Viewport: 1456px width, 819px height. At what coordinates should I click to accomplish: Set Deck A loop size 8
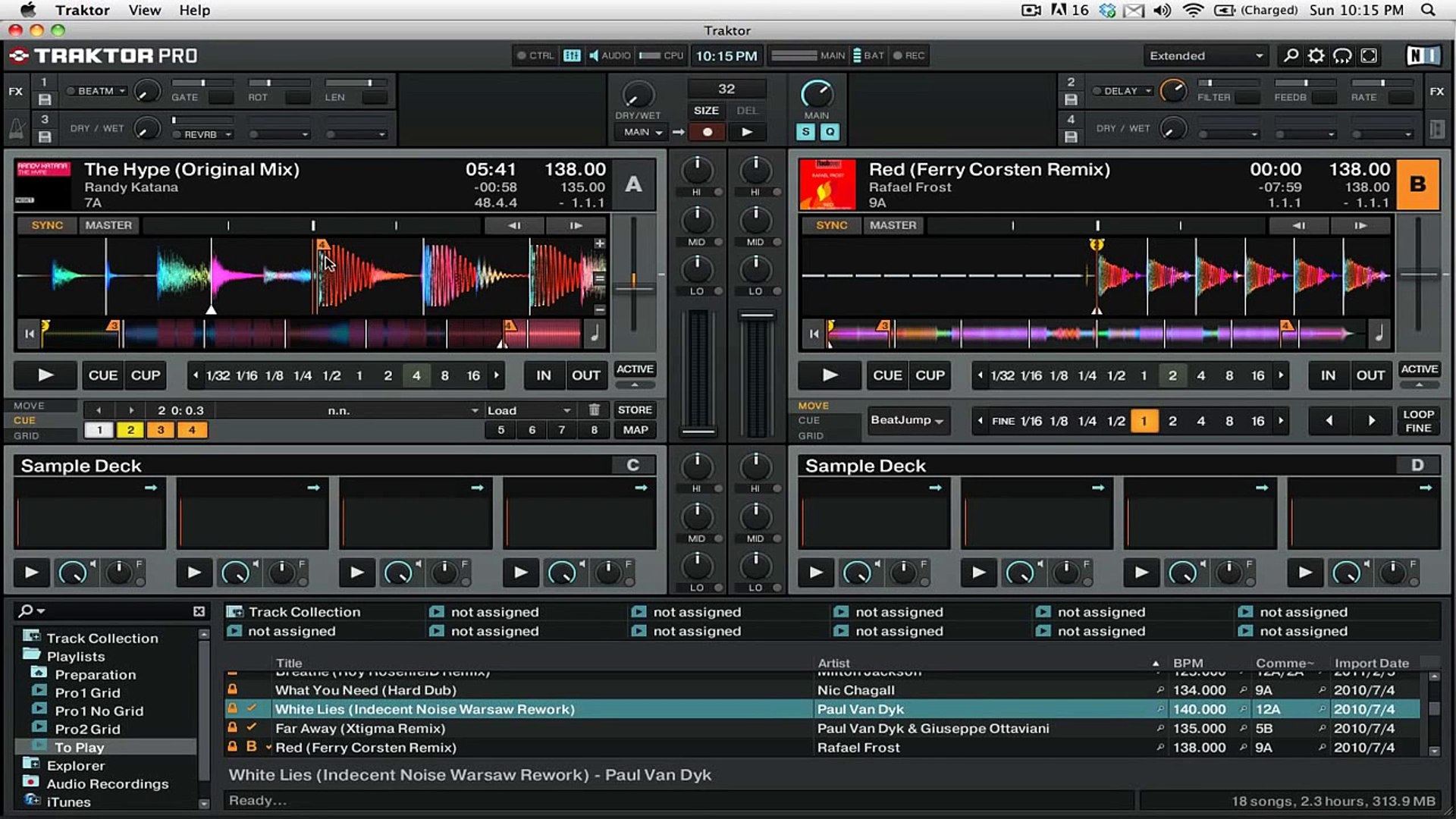point(444,375)
